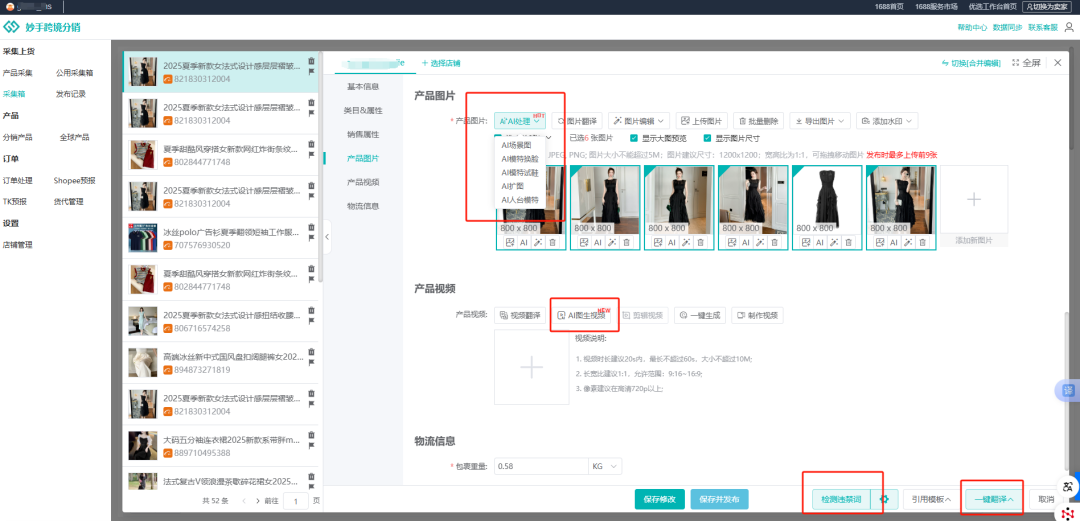Expand the 导出图片 dropdown
The height and width of the screenshot is (521, 1082).
click(x=817, y=121)
